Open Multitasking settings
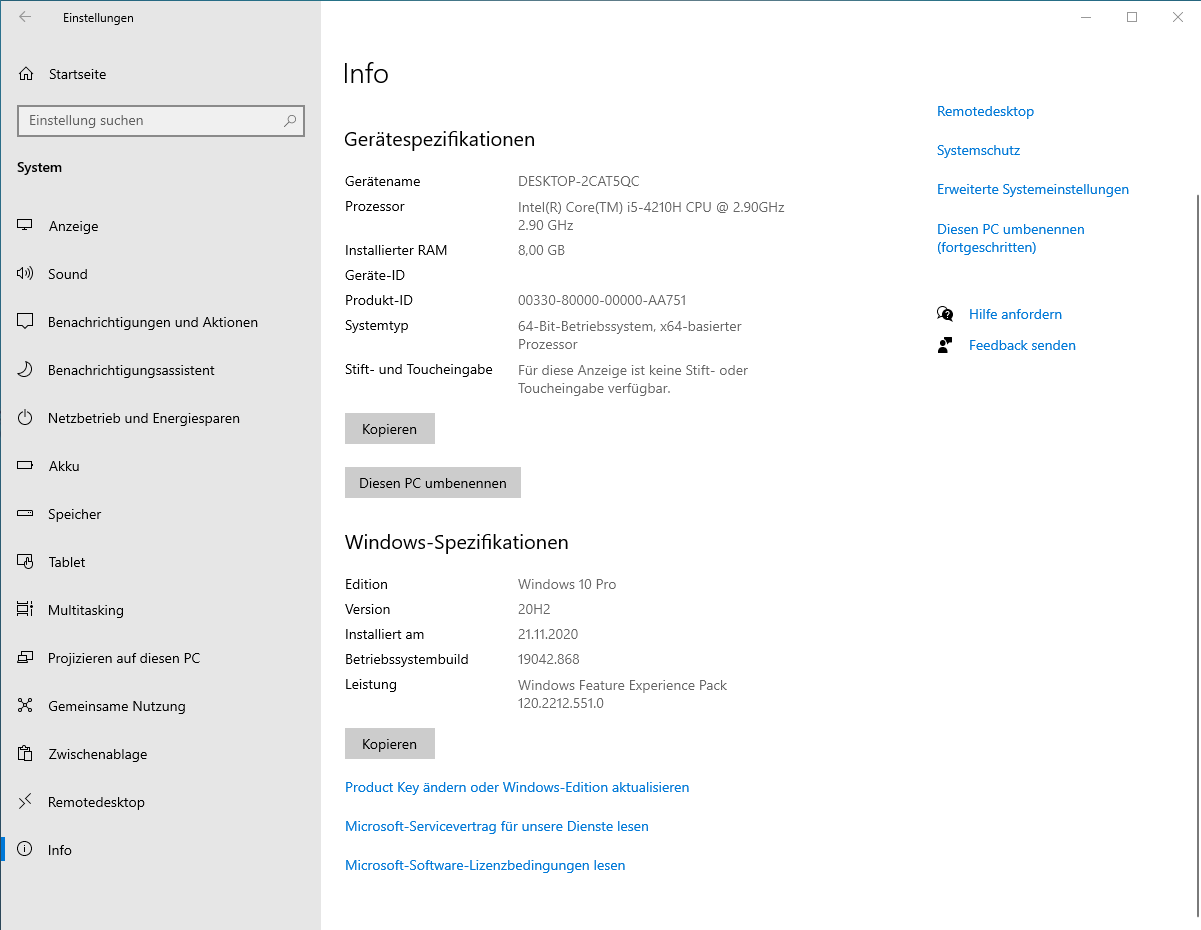 pyautogui.click(x=161, y=610)
